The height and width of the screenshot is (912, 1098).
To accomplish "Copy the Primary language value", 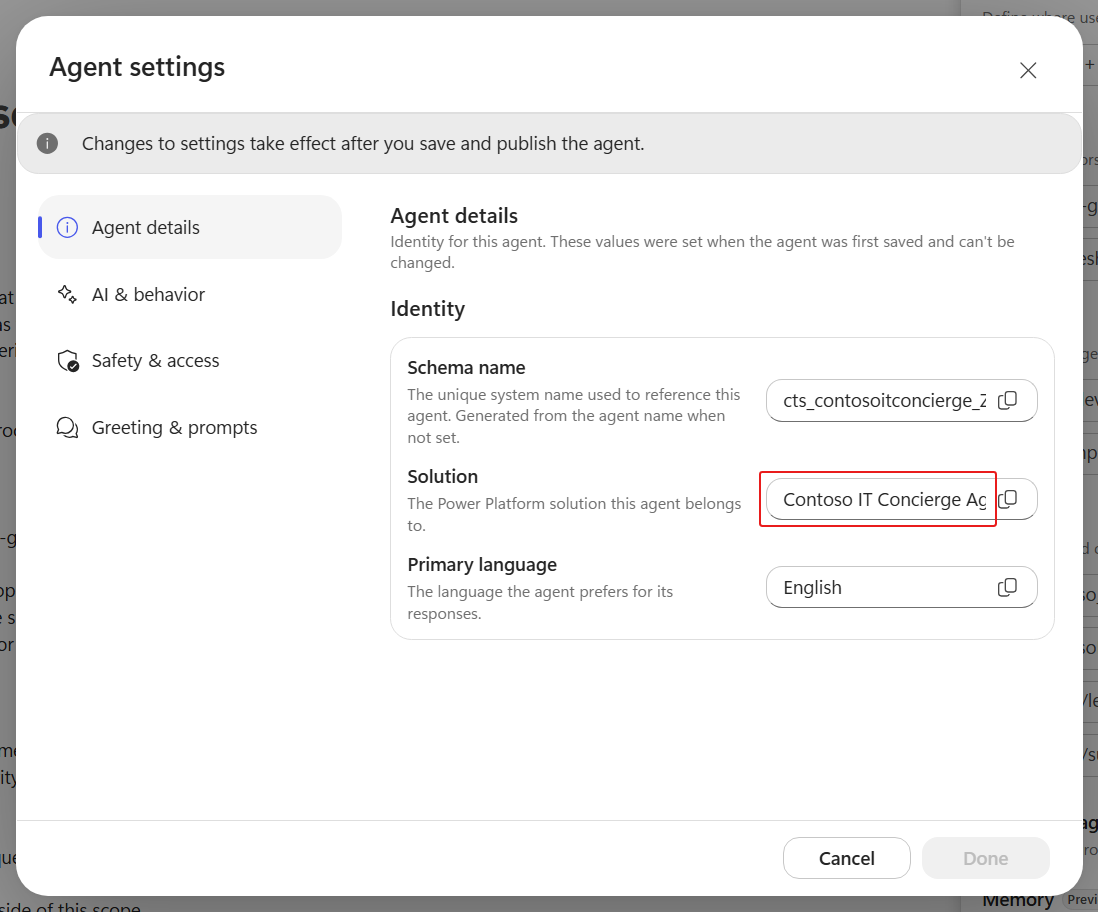I will [x=1007, y=587].
